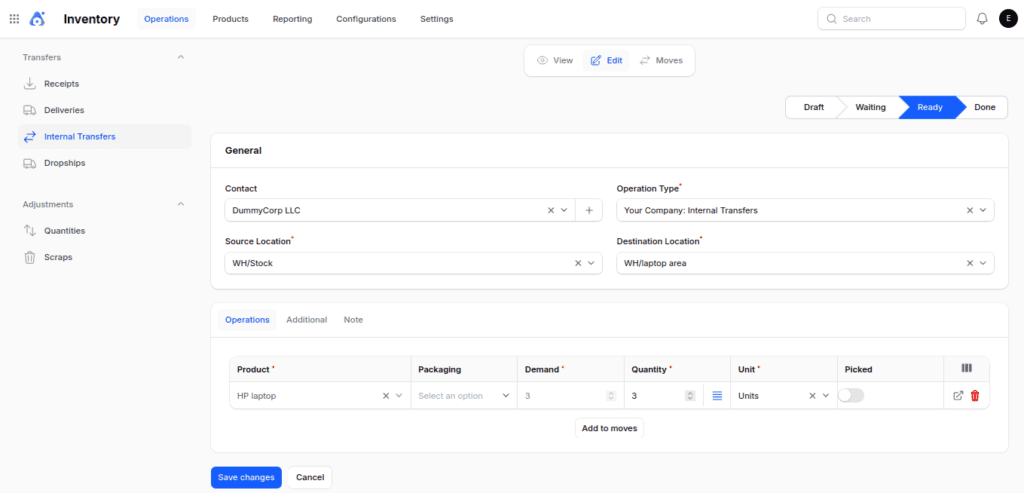Click Save changes button
The image size is (1024, 493).
[x=246, y=477]
